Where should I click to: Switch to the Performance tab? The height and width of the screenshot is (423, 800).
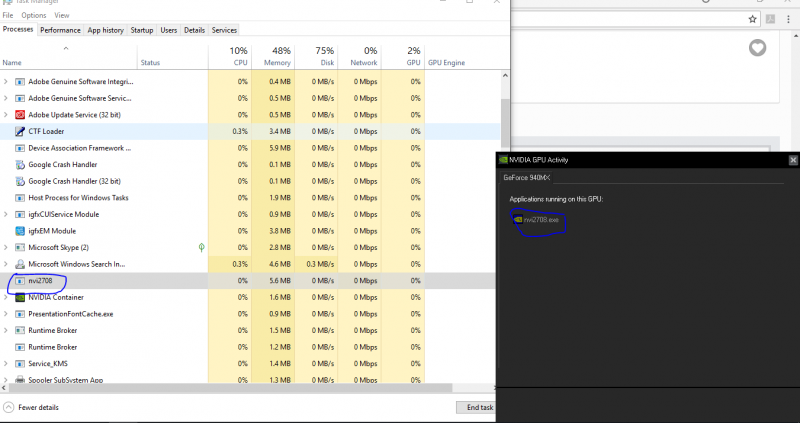point(60,30)
